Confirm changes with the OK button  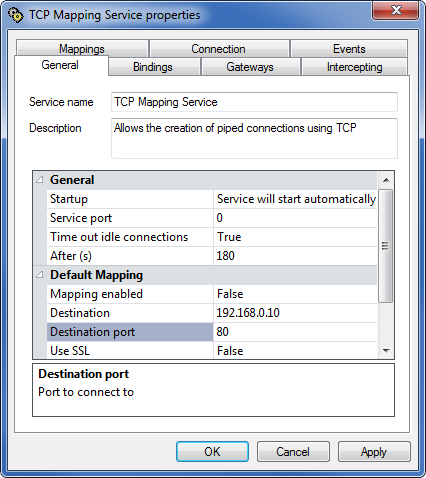[x=212, y=452]
